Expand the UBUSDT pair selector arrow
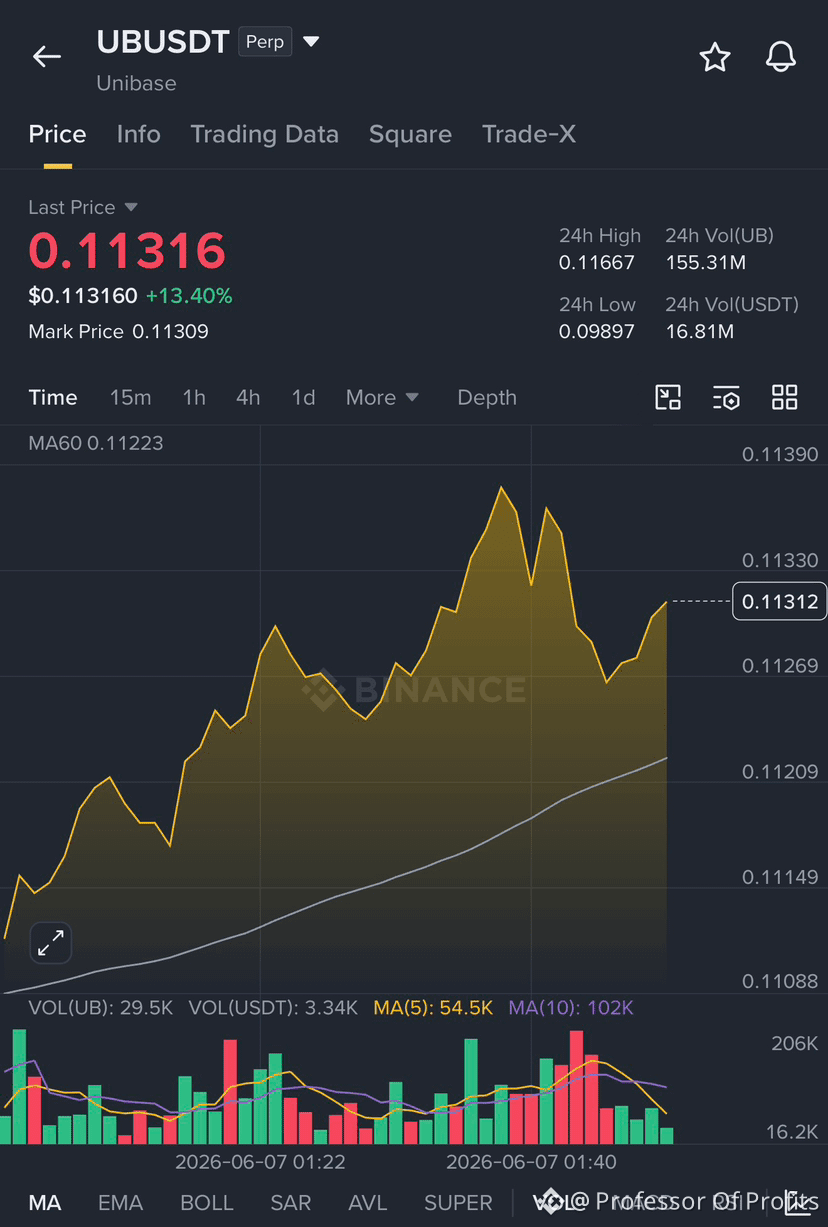 [311, 42]
